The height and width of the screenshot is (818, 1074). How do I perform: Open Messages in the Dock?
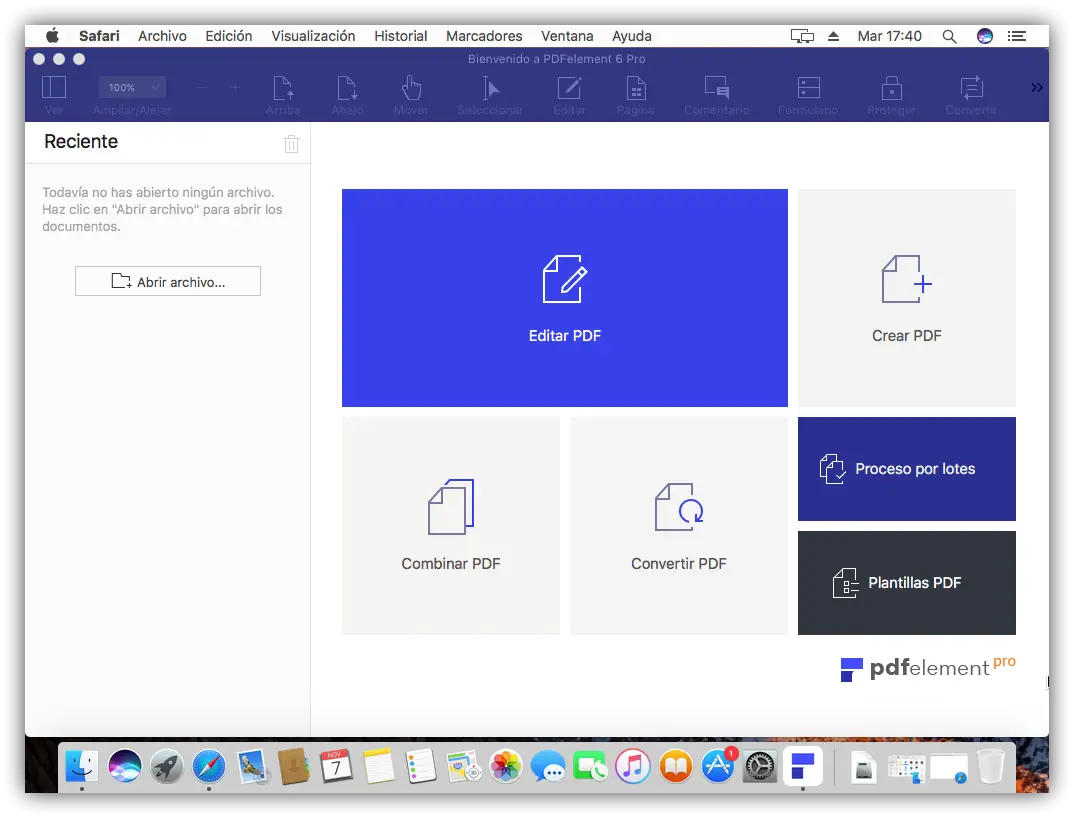[548, 766]
